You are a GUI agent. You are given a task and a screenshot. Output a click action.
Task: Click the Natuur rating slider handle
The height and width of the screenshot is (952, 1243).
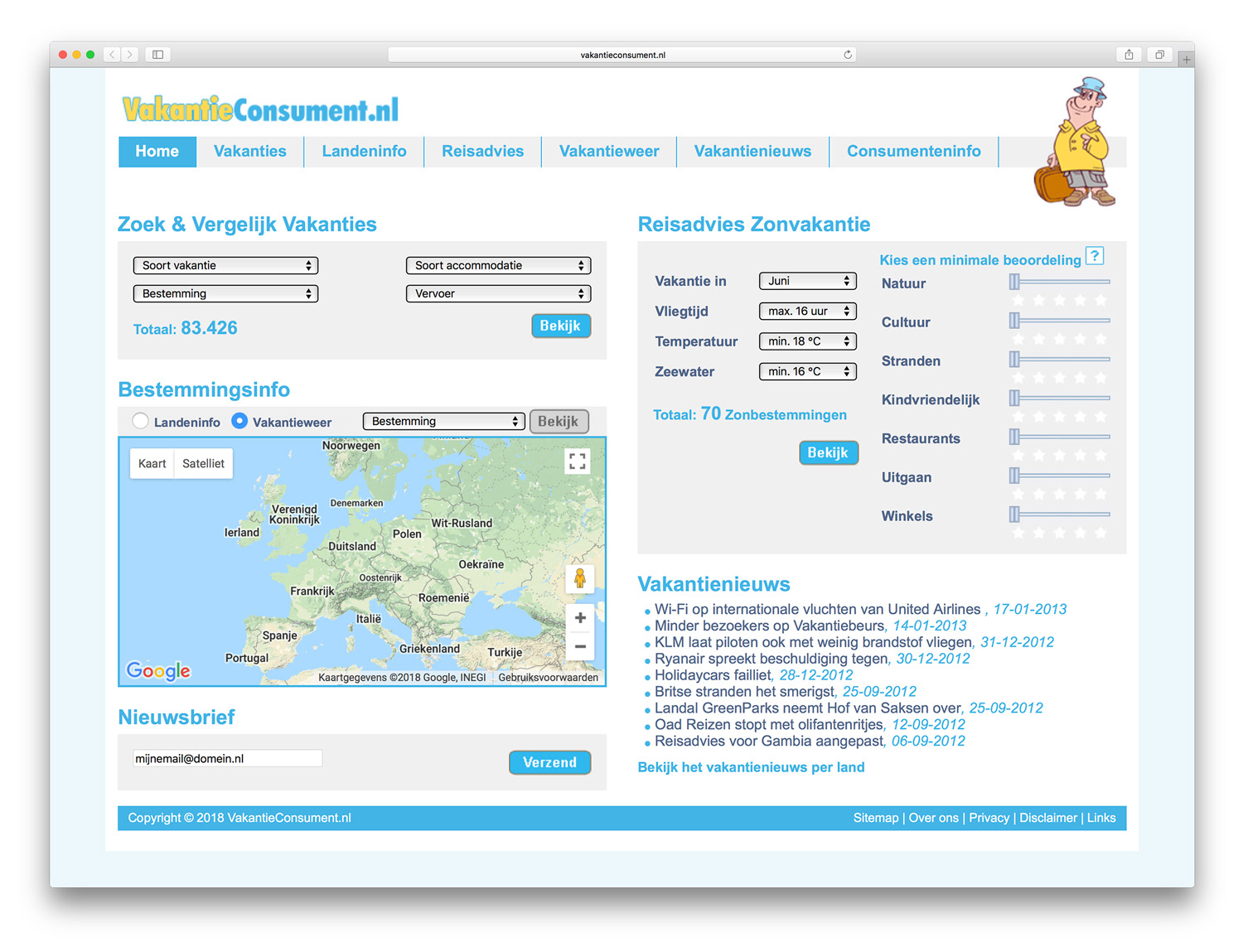pos(1014,282)
